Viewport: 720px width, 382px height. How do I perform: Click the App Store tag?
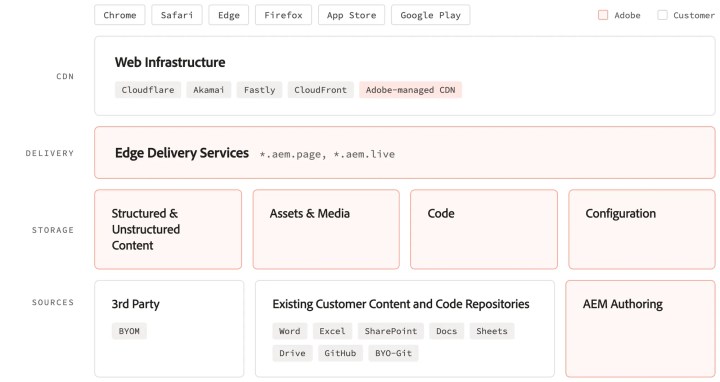point(351,15)
